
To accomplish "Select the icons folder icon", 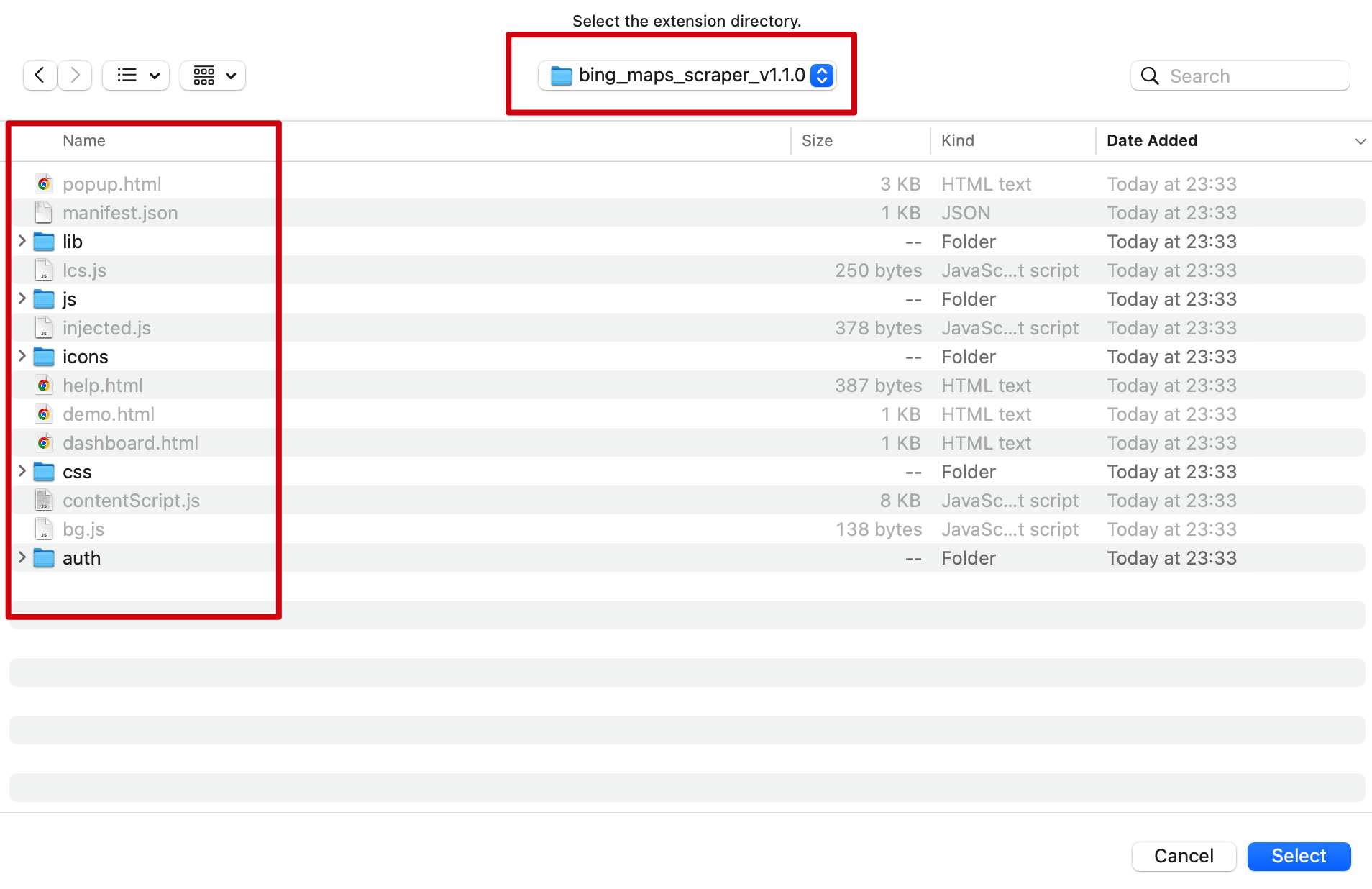I will coord(44,357).
